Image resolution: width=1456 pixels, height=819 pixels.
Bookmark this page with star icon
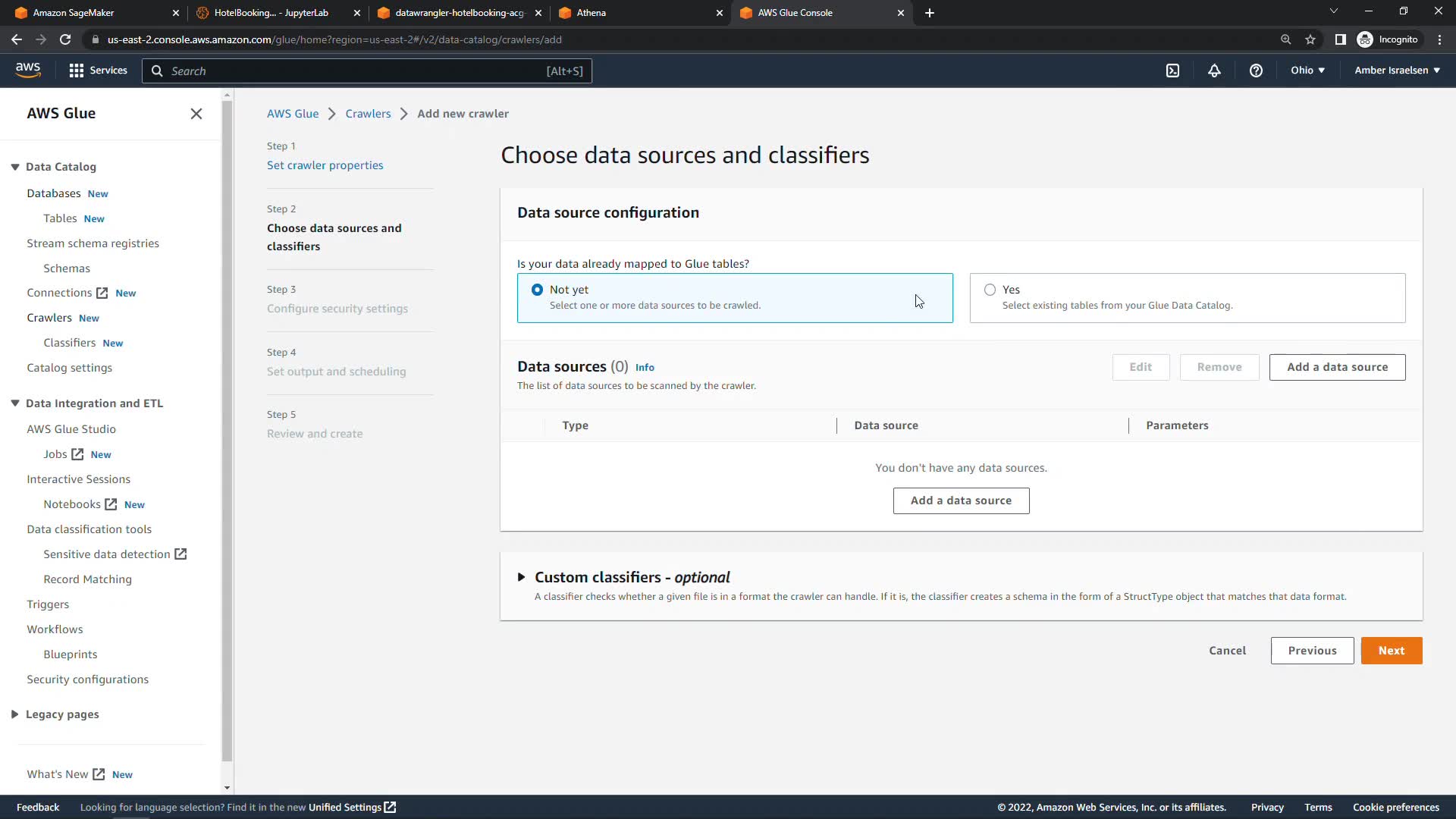coord(1310,39)
